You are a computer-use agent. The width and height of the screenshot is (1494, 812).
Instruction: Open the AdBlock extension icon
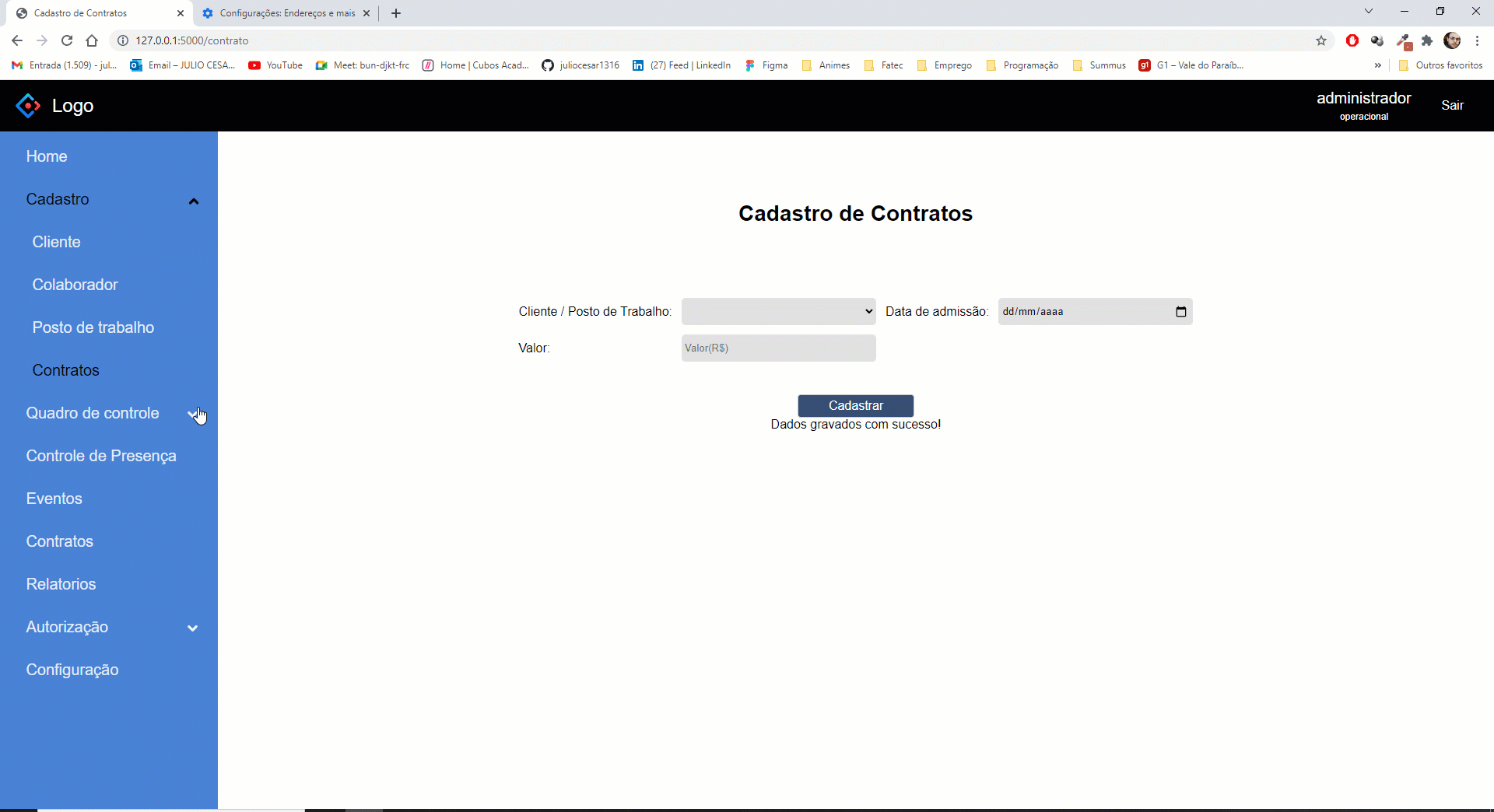click(1352, 40)
